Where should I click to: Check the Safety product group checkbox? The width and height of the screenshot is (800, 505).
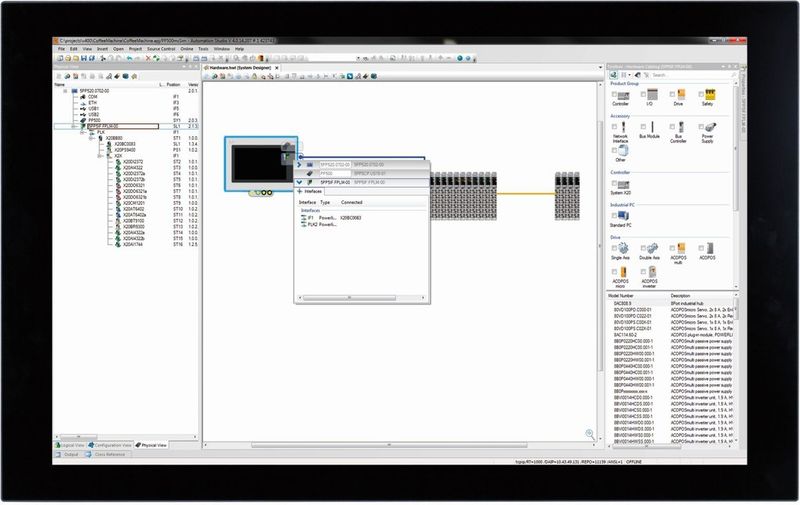pyautogui.click(x=701, y=95)
